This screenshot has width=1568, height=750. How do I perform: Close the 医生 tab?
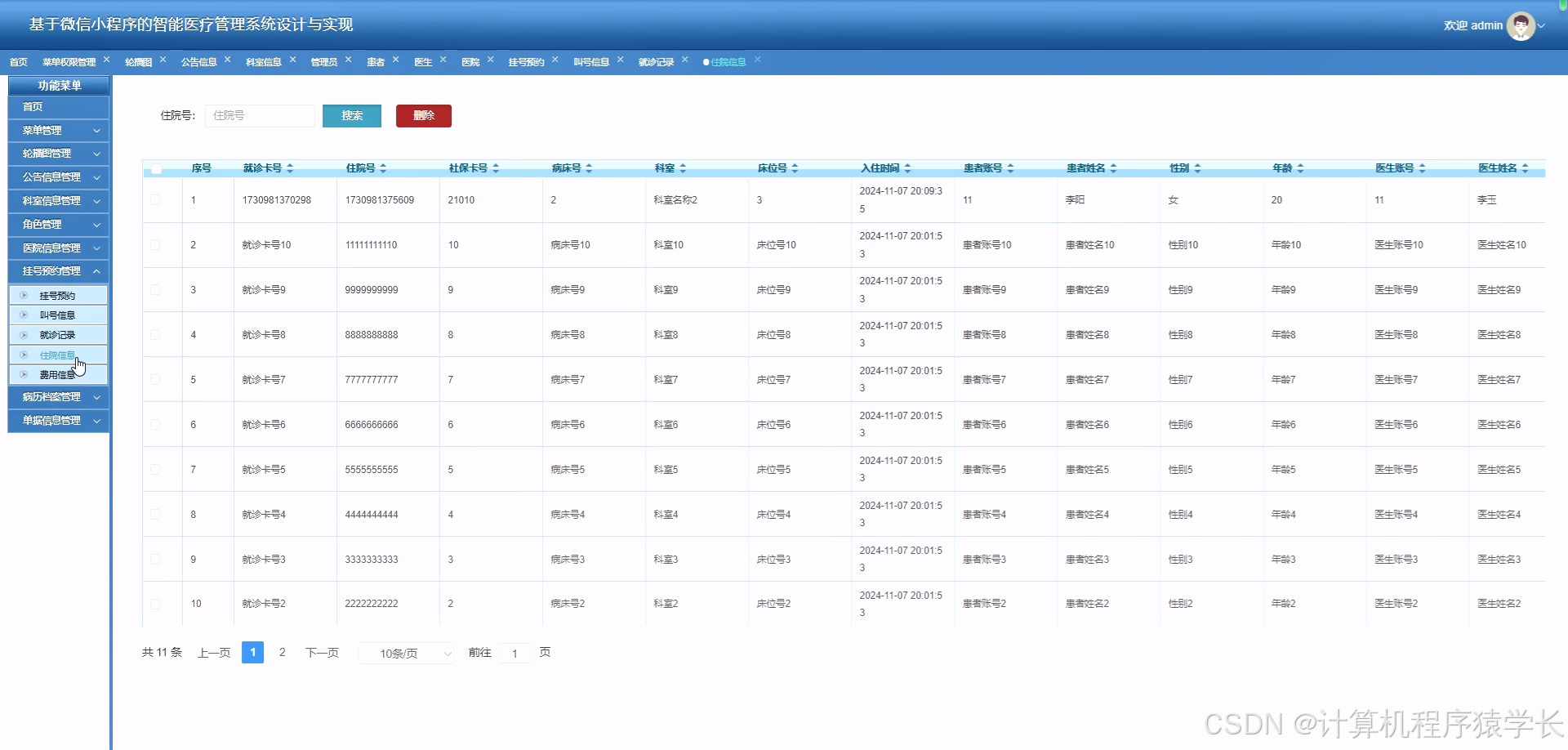tap(443, 60)
